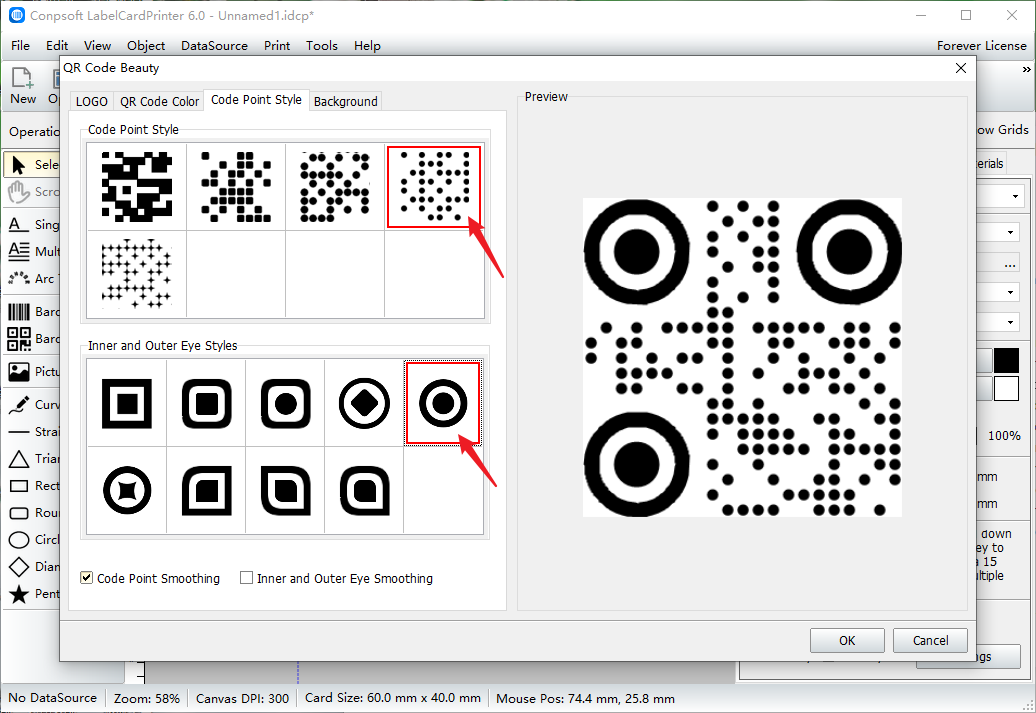
Task: Click the Zoom: 58% status entry
Action: click(x=147, y=698)
